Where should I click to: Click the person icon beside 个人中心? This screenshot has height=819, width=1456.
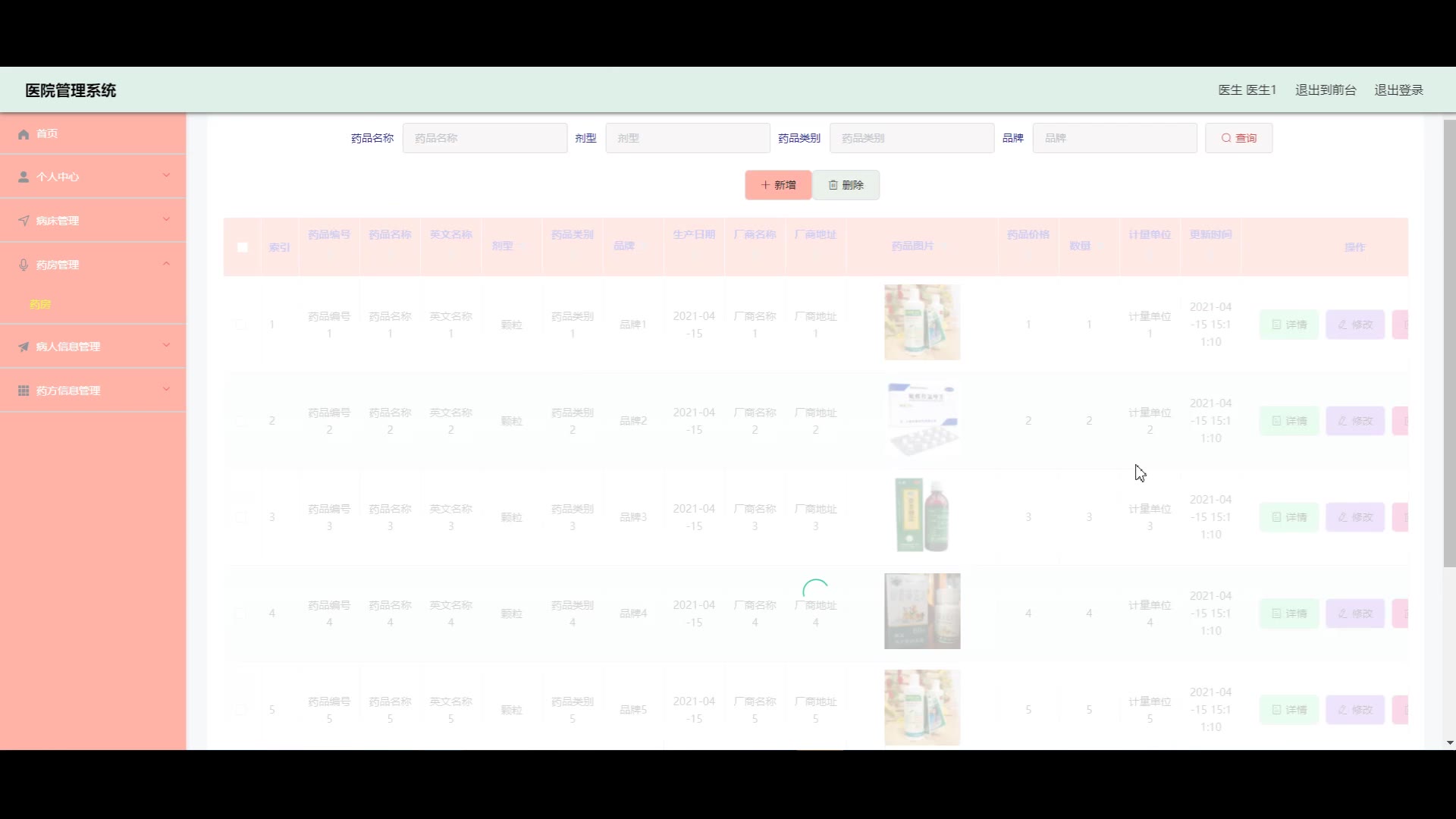click(x=24, y=177)
